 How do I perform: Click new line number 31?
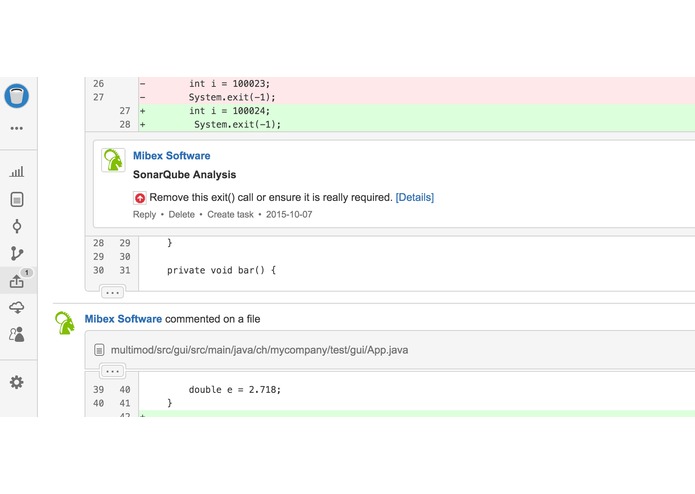pyautogui.click(x=125, y=270)
